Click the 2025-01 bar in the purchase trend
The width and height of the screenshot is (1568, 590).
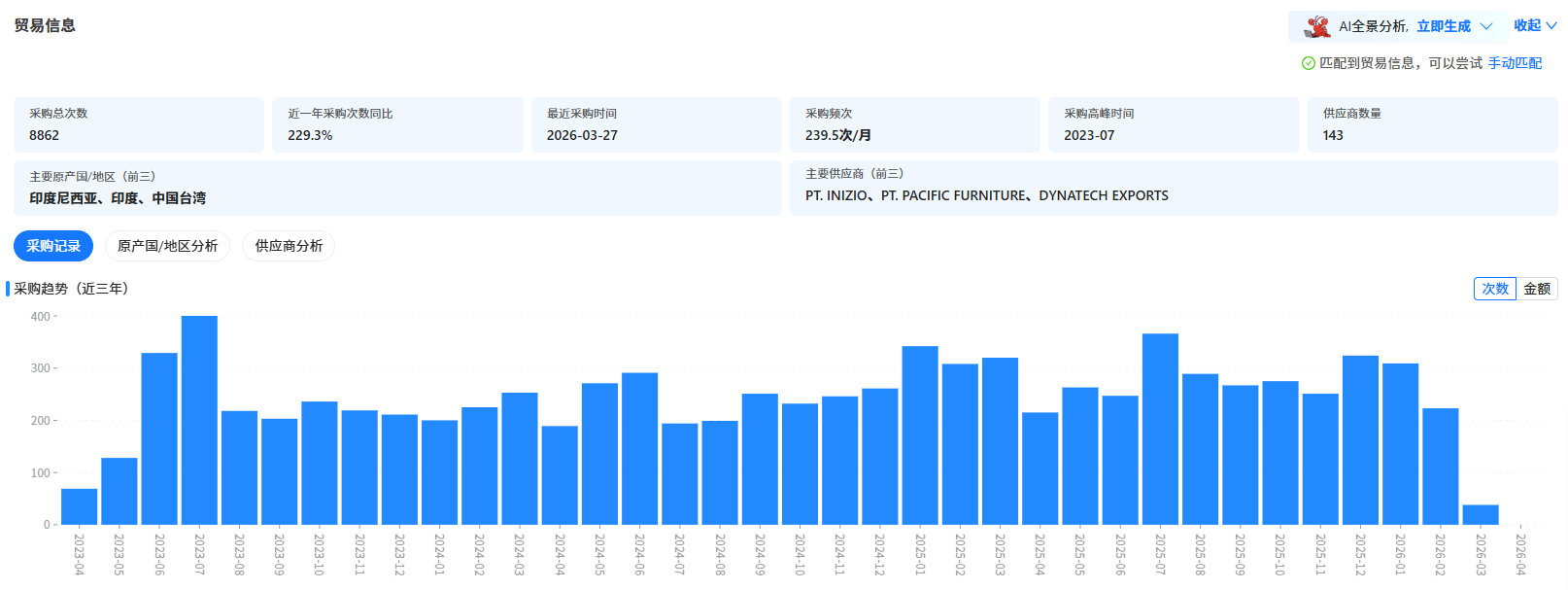(920, 435)
